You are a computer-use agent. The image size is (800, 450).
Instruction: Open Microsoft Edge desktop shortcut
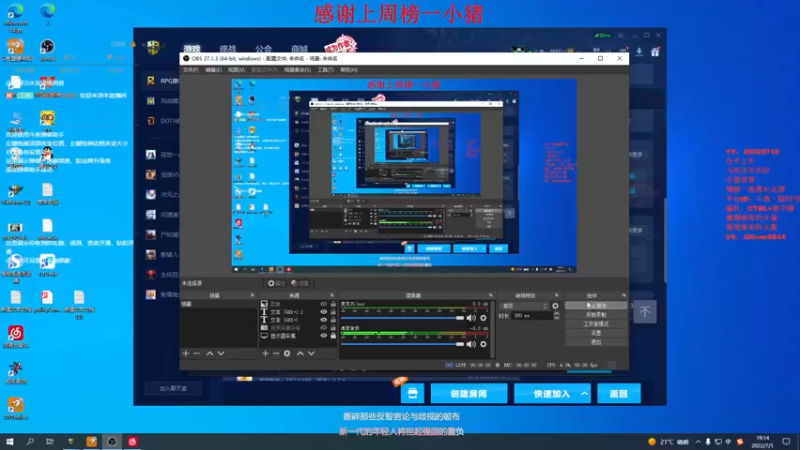(16, 17)
